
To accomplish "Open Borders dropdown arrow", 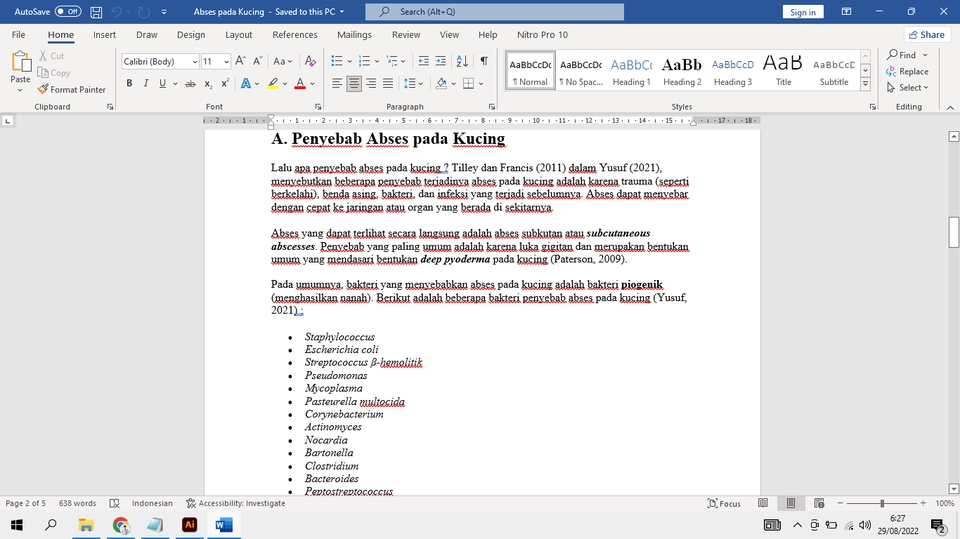I will coord(481,83).
